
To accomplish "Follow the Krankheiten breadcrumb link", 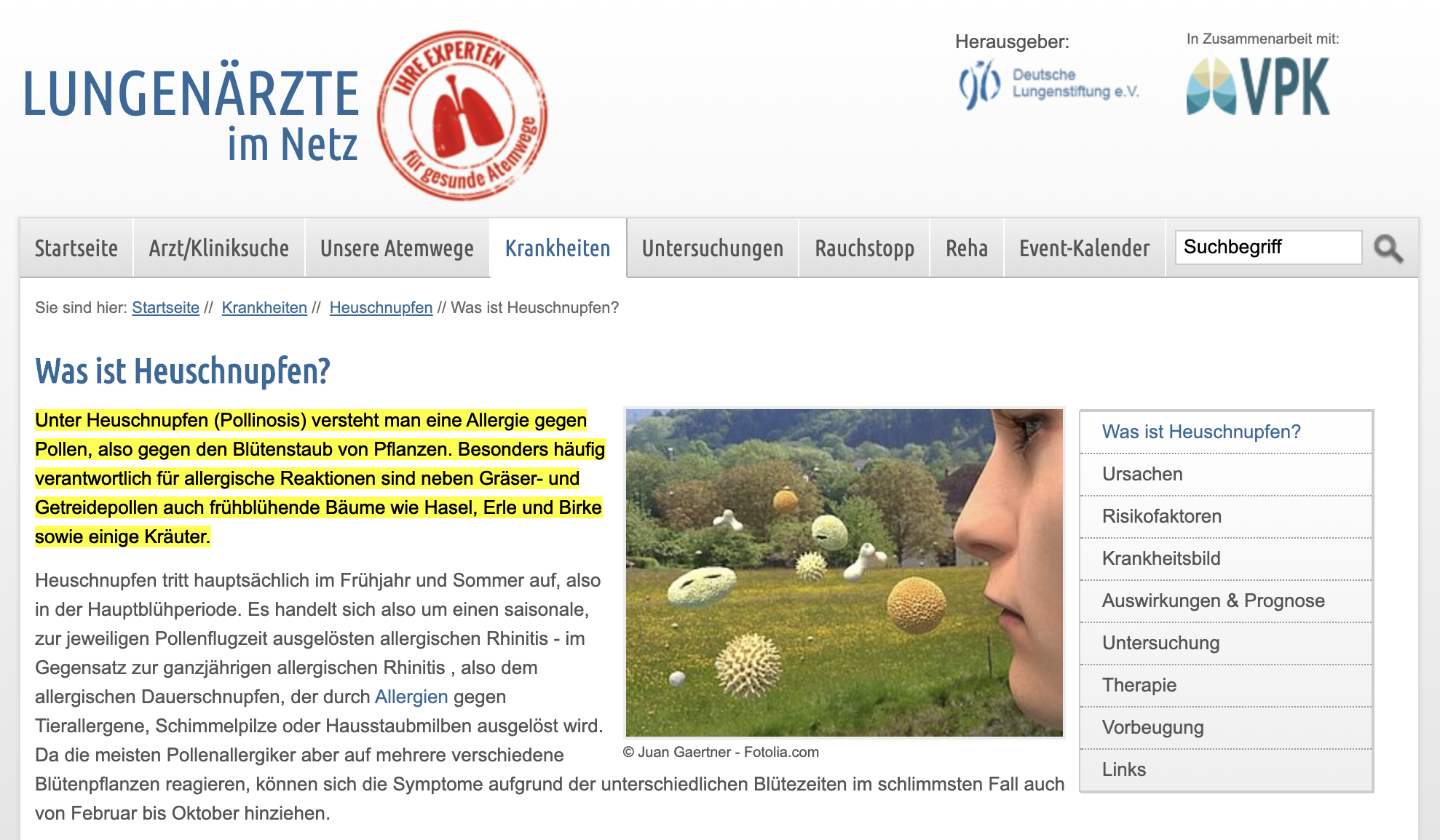I will (264, 308).
